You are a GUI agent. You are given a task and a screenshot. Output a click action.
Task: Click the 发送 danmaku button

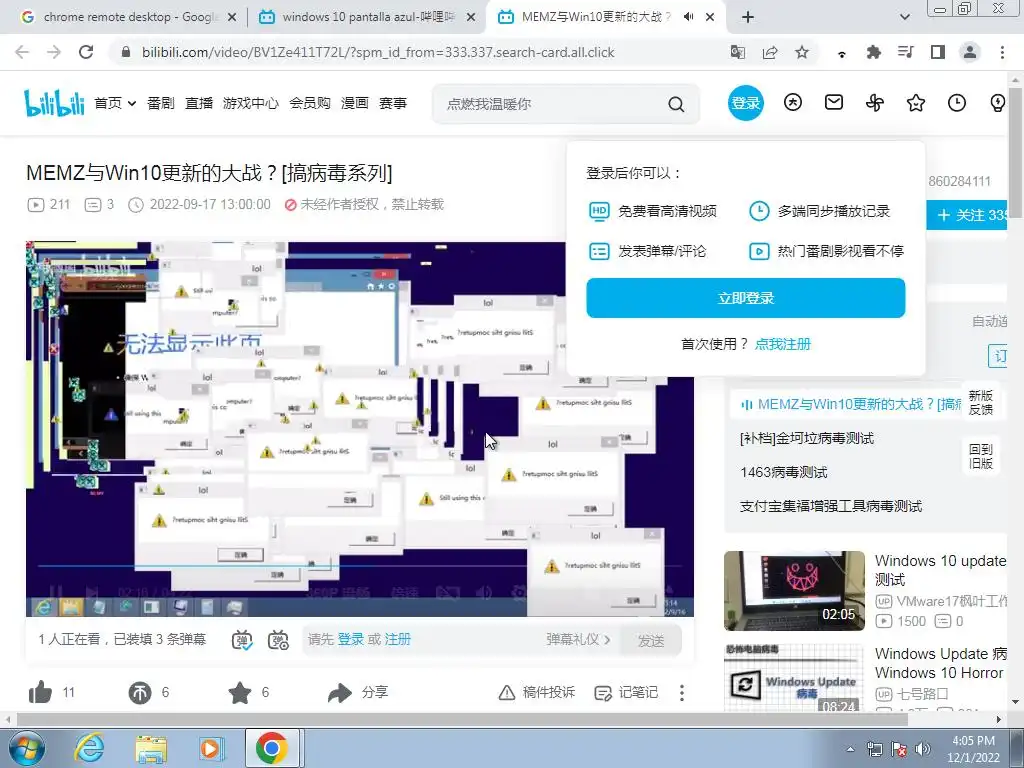click(651, 640)
